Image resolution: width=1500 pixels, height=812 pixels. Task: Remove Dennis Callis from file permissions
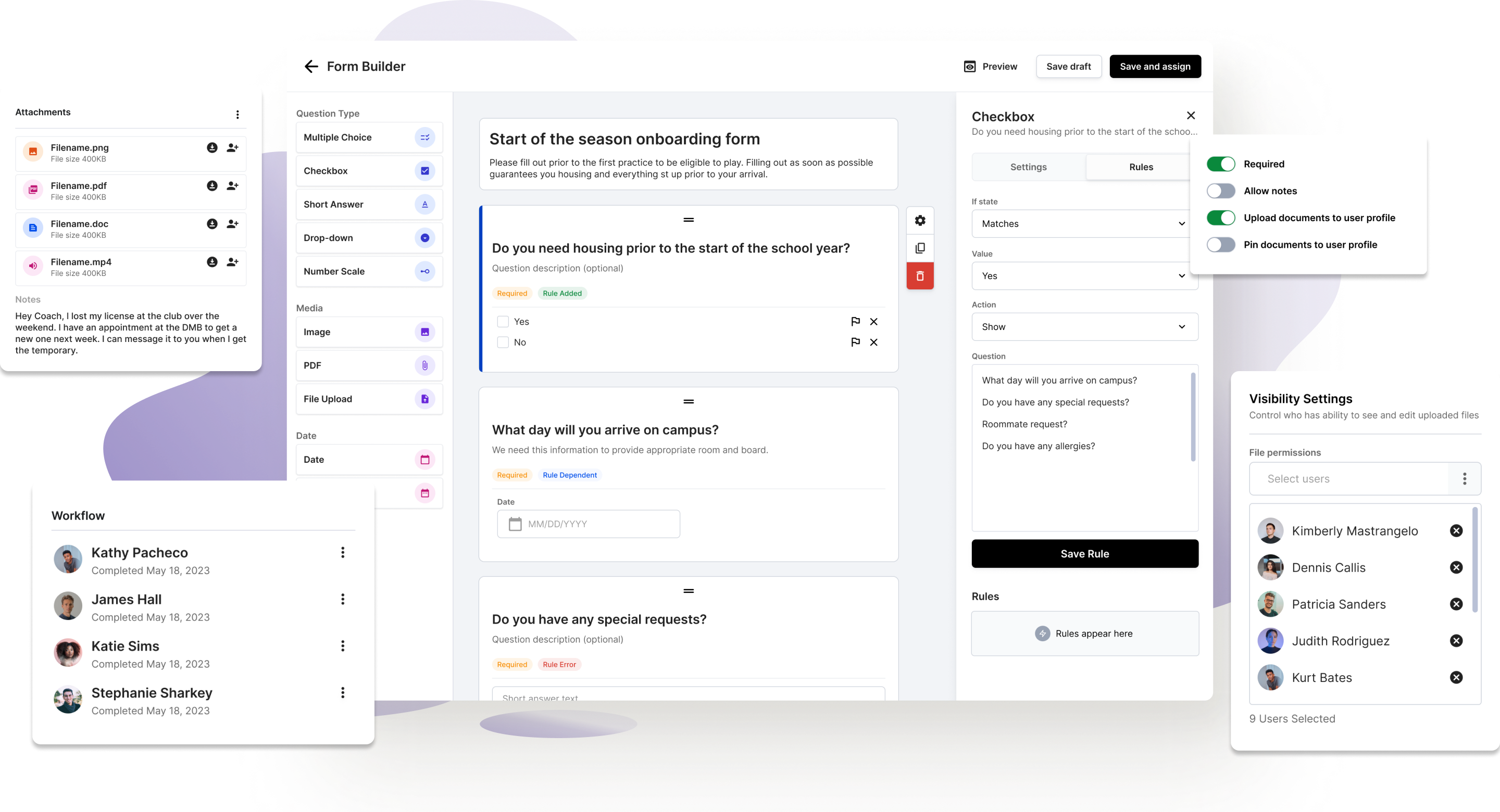click(1456, 567)
